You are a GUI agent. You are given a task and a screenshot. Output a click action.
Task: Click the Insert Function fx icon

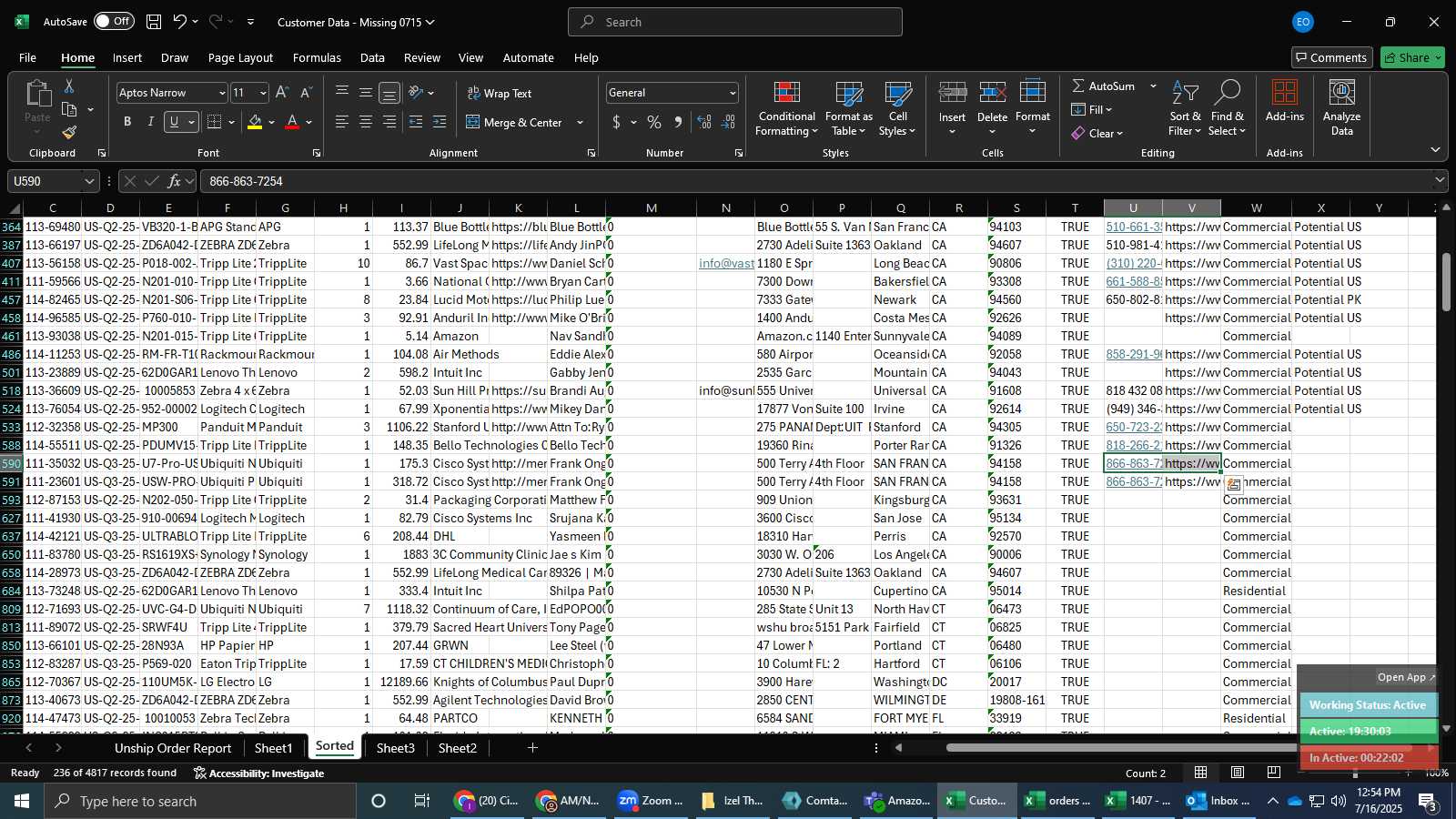[x=175, y=181]
